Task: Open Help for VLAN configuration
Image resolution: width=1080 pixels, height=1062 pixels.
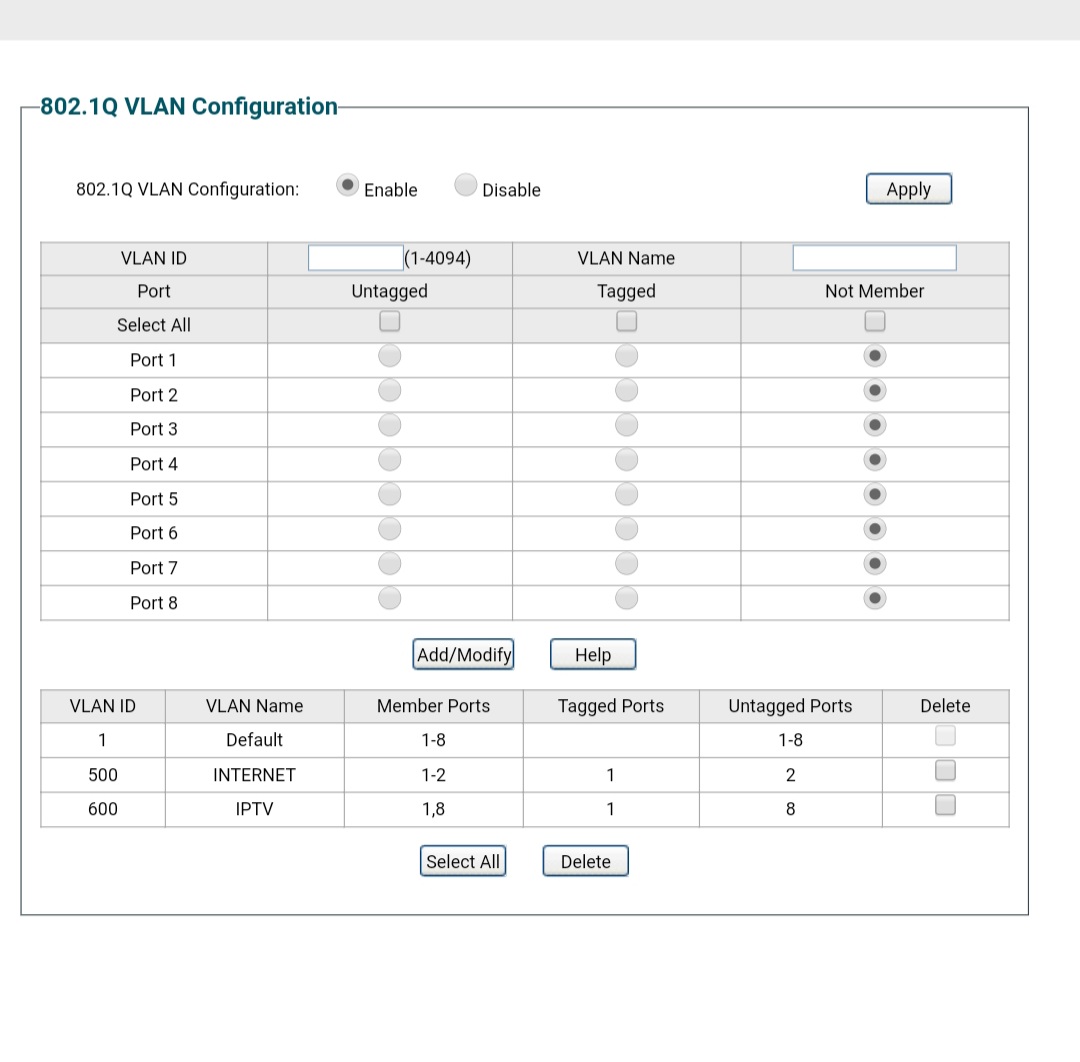Action: point(593,654)
